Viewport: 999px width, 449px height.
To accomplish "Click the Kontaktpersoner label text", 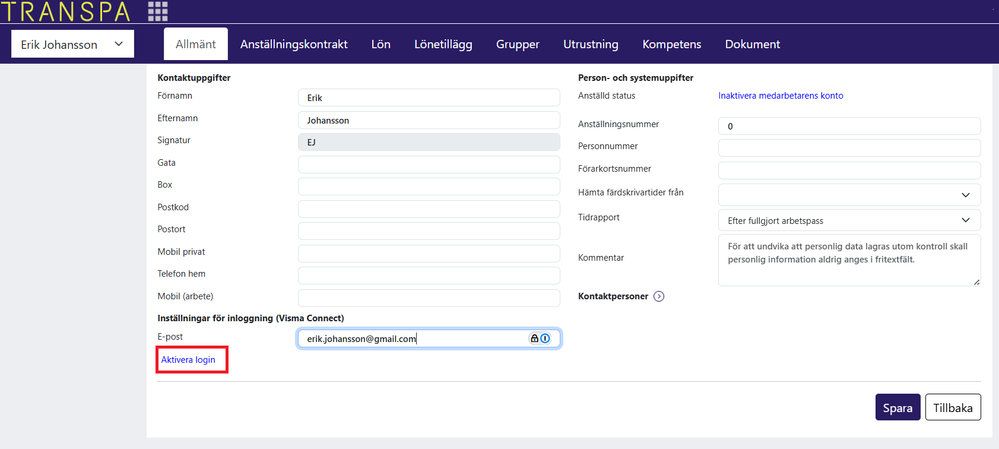I will point(613,296).
